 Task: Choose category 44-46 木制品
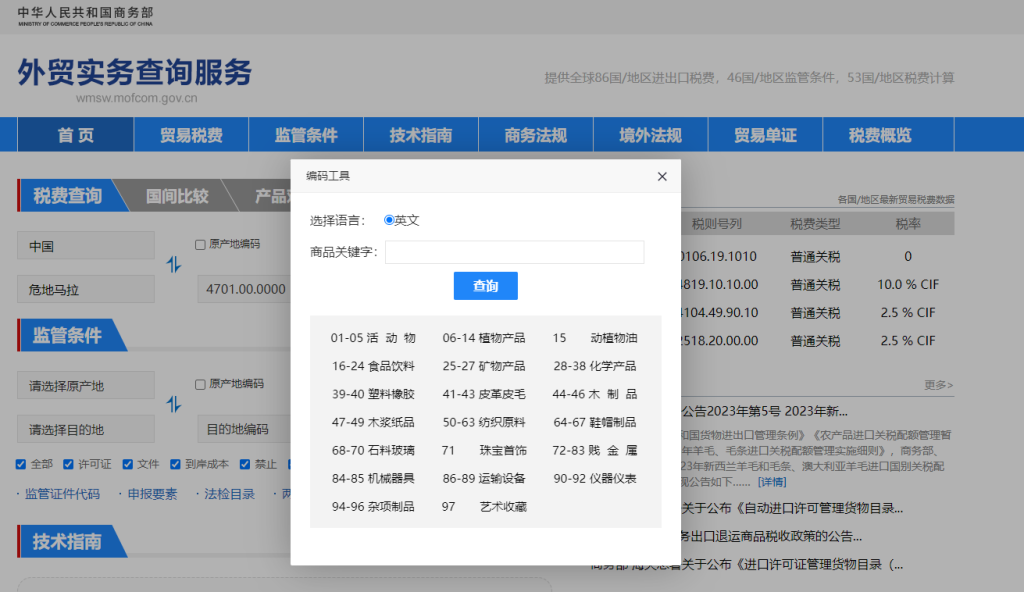(594, 394)
